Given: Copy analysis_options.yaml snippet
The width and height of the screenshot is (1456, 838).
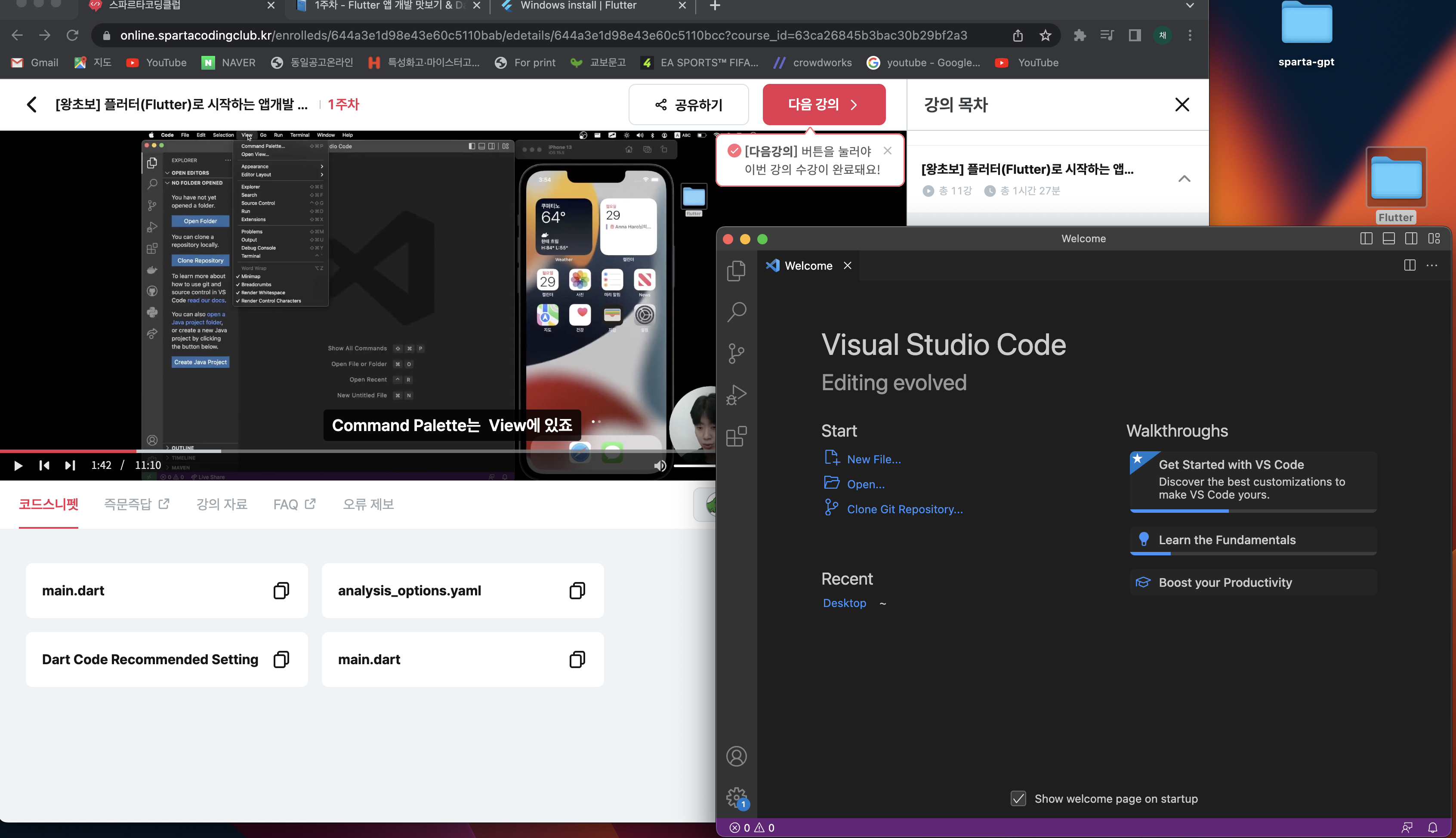Looking at the screenshot, I should [577, 591].
